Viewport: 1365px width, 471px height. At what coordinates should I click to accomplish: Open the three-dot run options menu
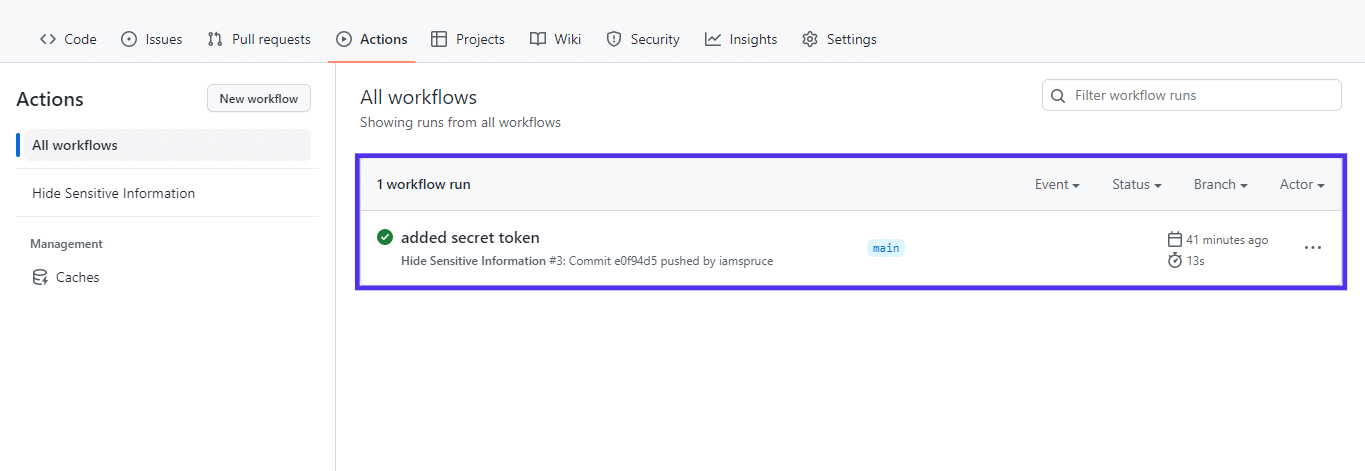[1313, 248]
